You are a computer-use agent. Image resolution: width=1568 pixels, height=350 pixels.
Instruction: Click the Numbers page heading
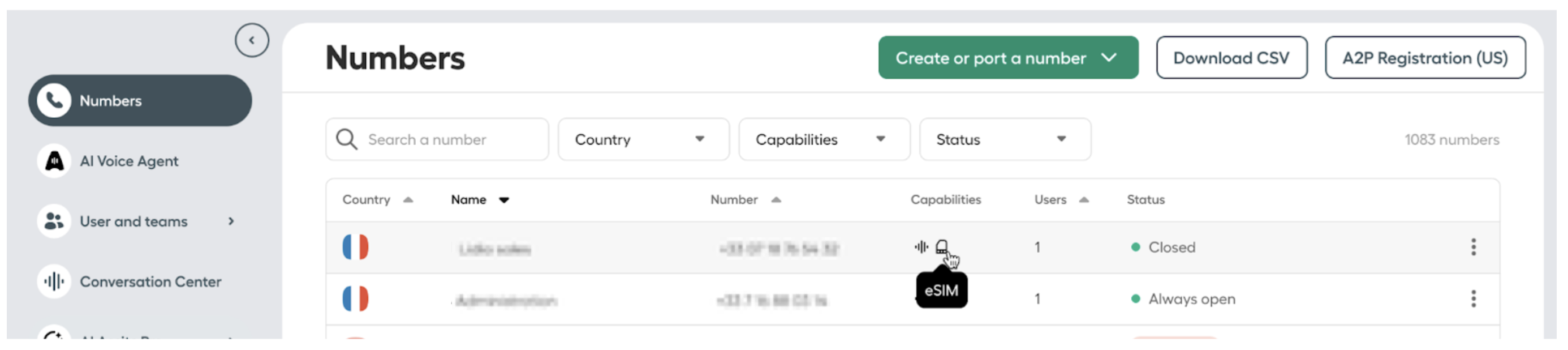[395, 58]
